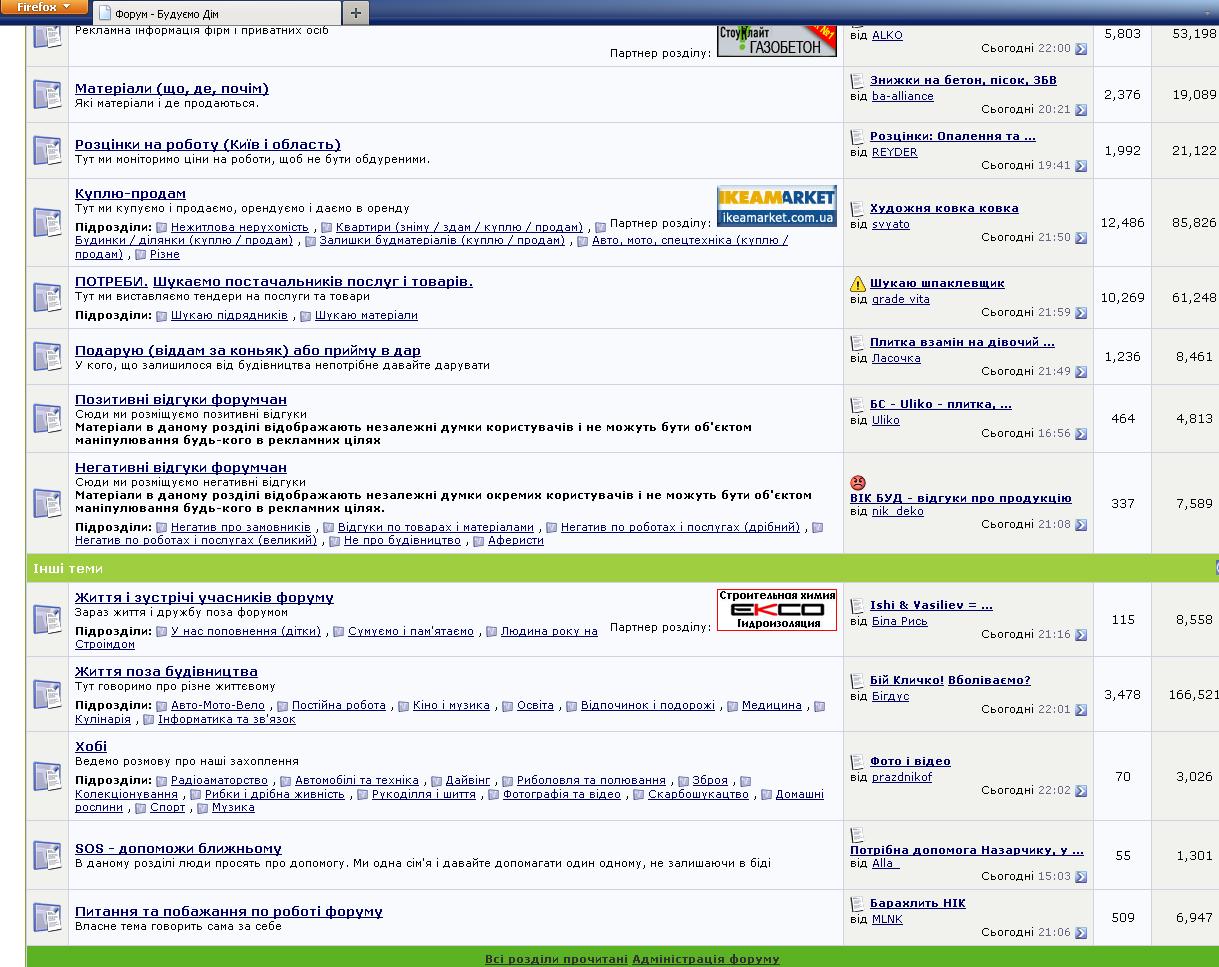Open 'Негативні відгуки форумчан' forum
The height and width of the screenshot is (967, 1219).
click(x=181, y=467)
